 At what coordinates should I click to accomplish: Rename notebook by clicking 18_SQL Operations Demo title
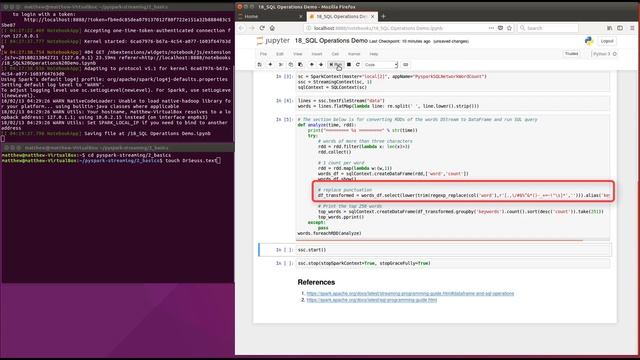tap(331, 41)
